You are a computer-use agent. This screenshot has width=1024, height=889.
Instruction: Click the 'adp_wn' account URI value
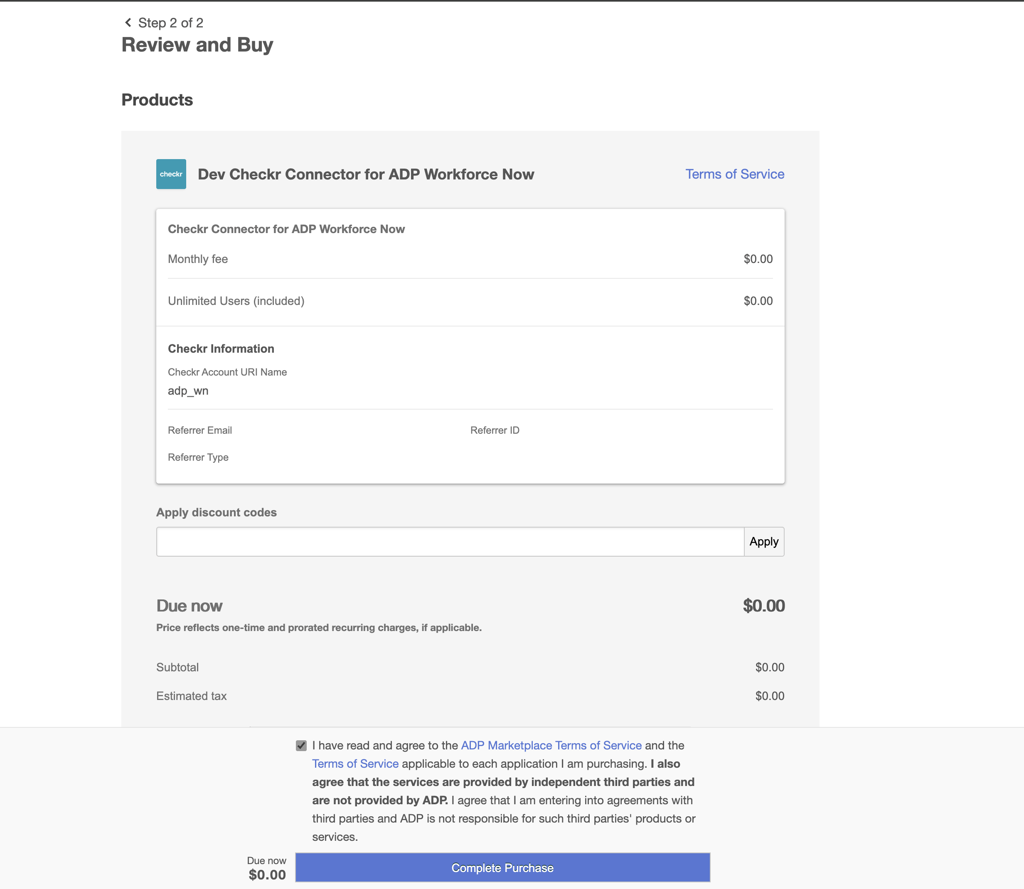[188, 391]
